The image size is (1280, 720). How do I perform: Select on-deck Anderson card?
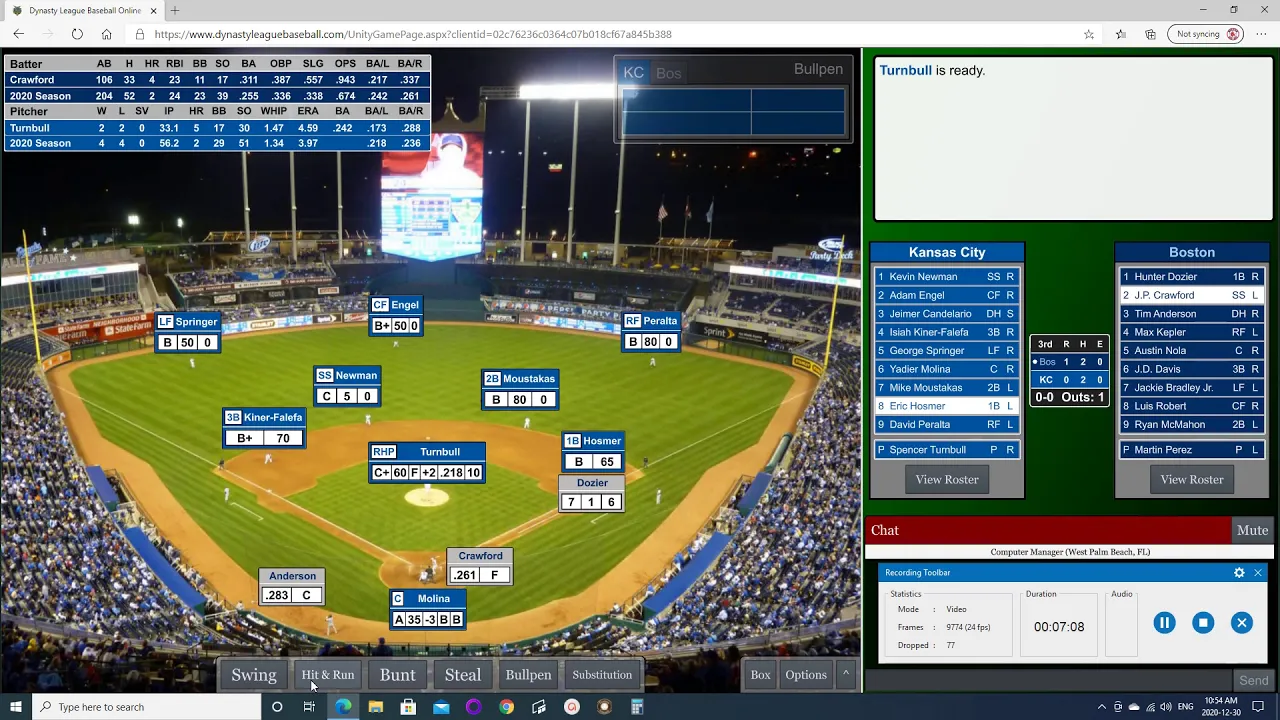pyautogui.click(x=292, y=586)
